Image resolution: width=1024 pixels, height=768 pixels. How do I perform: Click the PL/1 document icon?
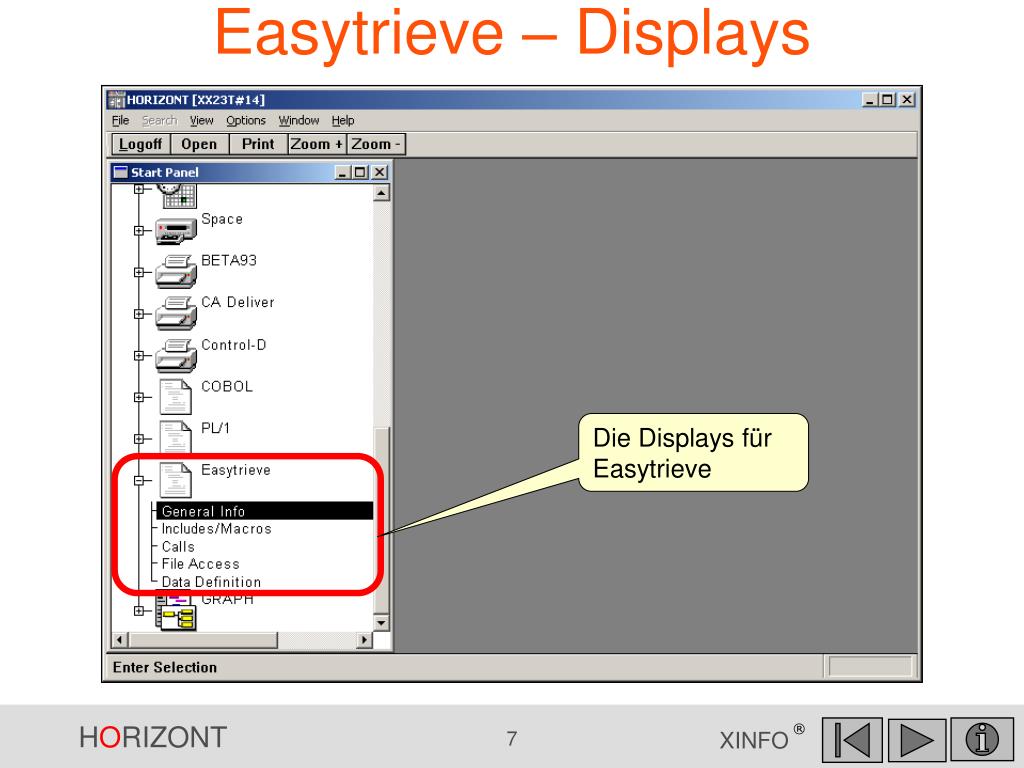[x=176, y=437]
